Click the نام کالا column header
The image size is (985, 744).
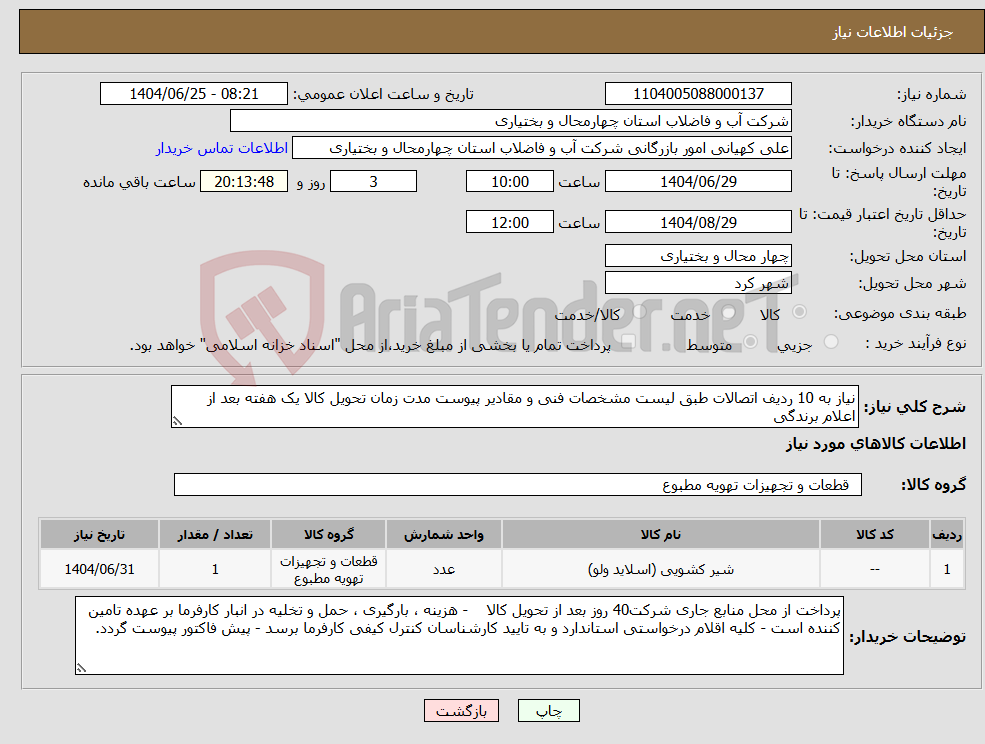tap(660, 535)
